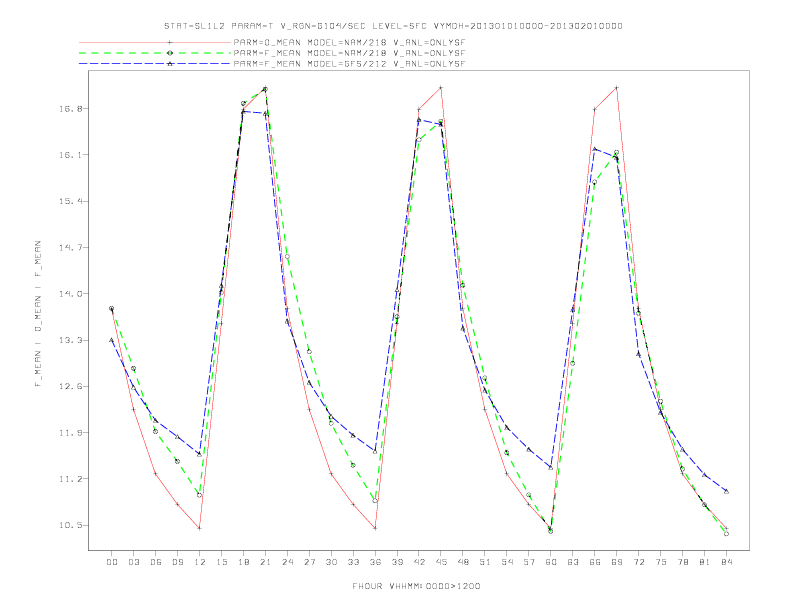The image size is (792, 612).
Task: Click x-axis forecast hour label 21
Action: 265,562
